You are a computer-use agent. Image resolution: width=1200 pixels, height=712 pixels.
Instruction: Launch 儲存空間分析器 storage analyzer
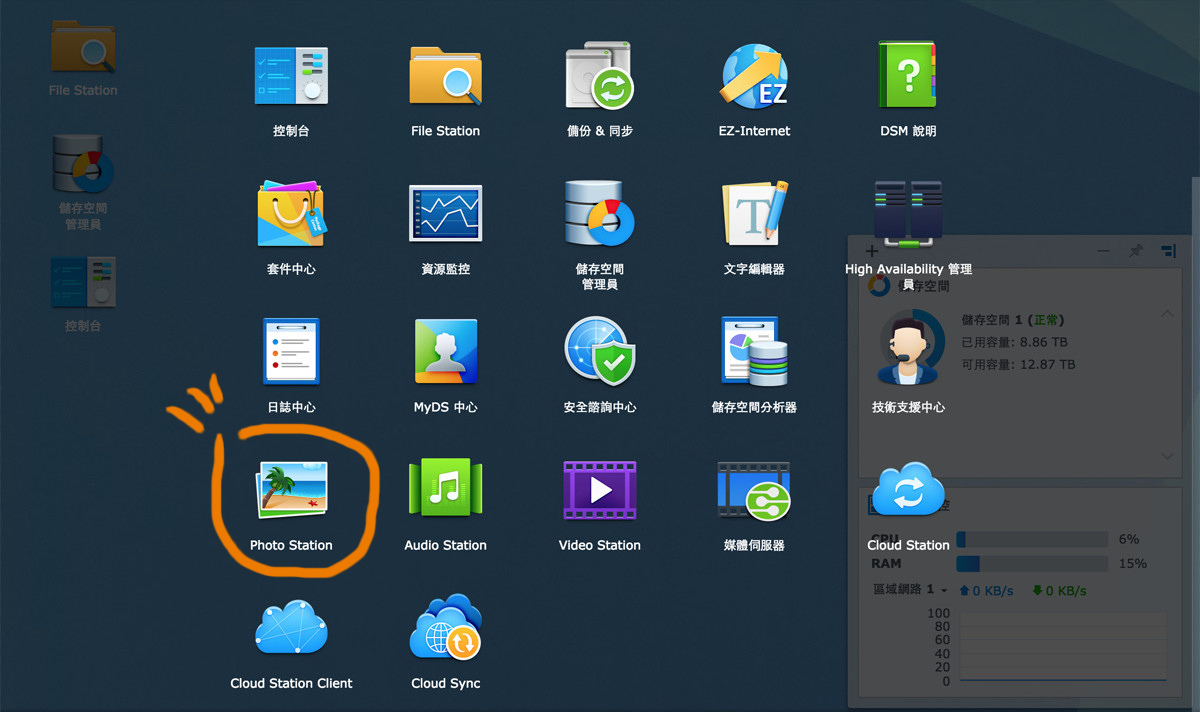click(x=754, y=352)
